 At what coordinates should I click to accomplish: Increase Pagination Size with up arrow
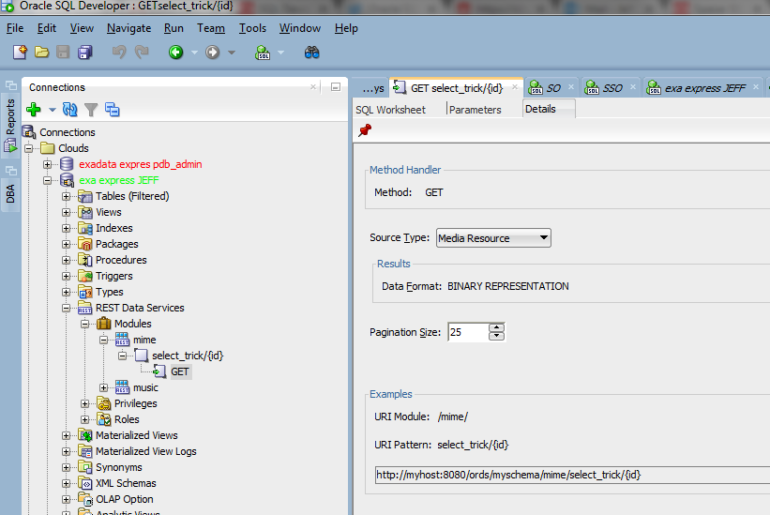[x=497, y=327]
